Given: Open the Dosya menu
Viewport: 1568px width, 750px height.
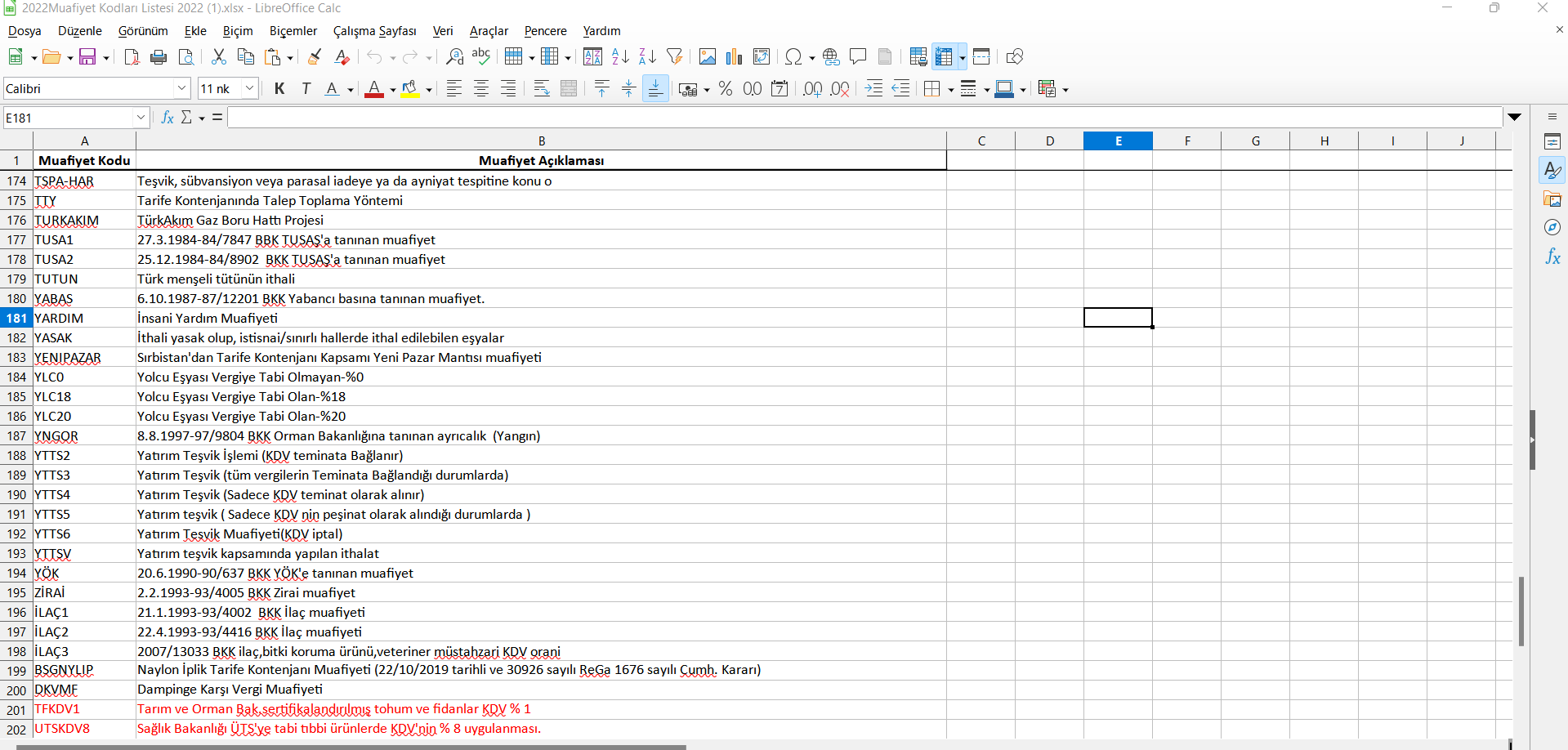Looking at the screenshot, I should pos(25,31).
